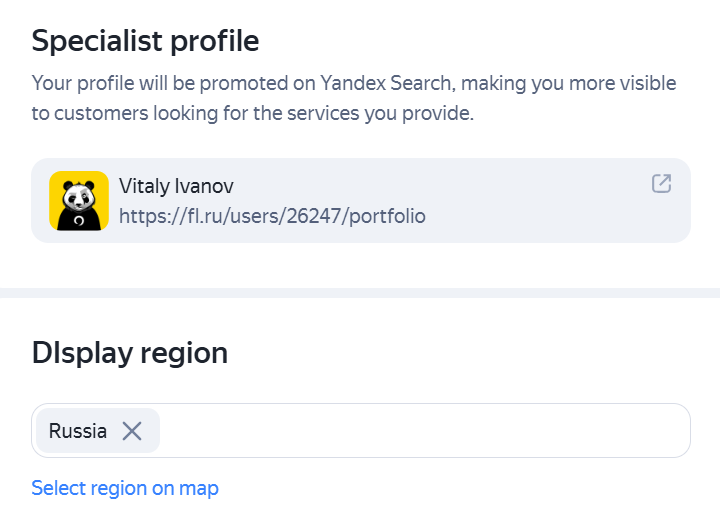Open the Select region on map link
Viewport: 720px width, 527px height.
pos(125,488)
